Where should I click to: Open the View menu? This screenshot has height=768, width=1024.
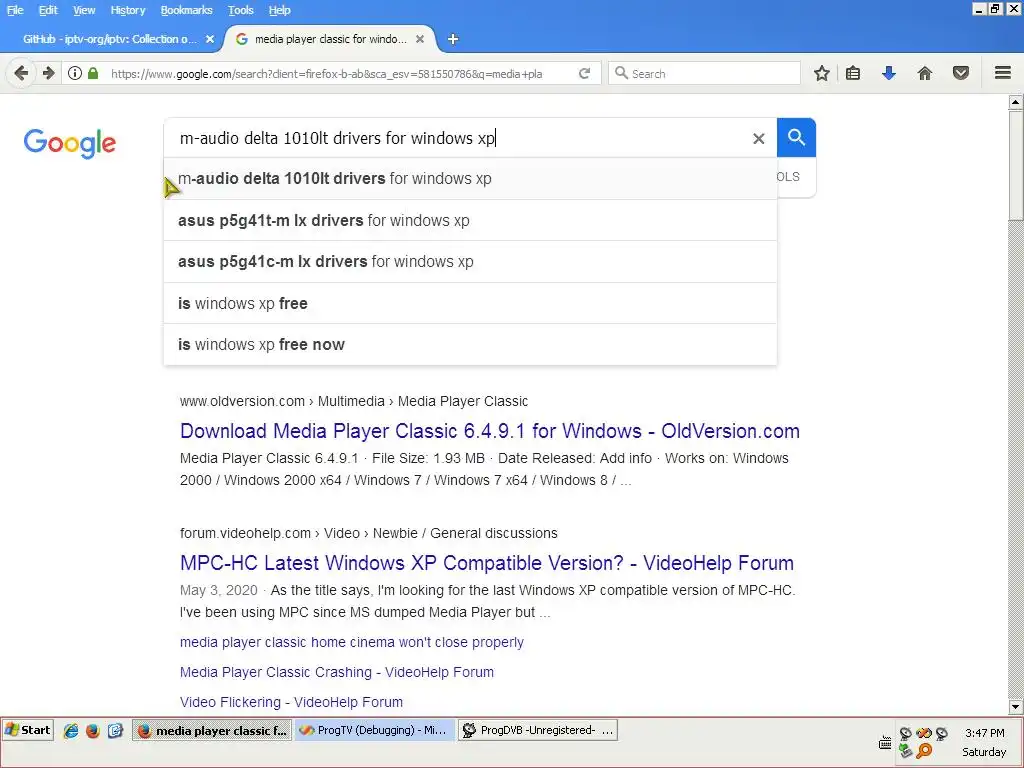(x=84, y=10)
